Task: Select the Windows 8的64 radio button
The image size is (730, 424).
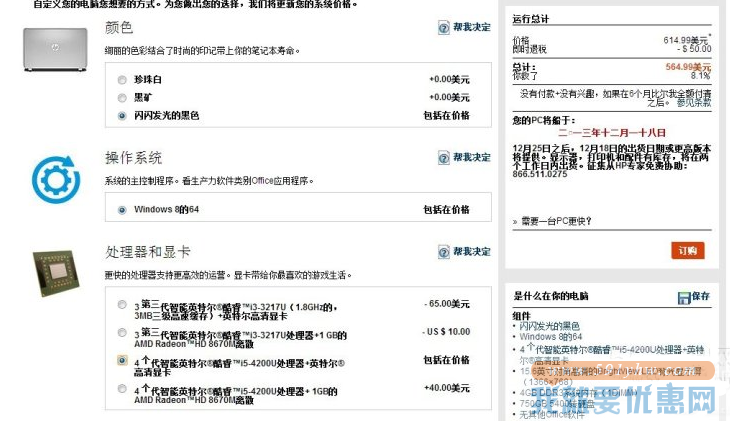Action: [122, 210]
